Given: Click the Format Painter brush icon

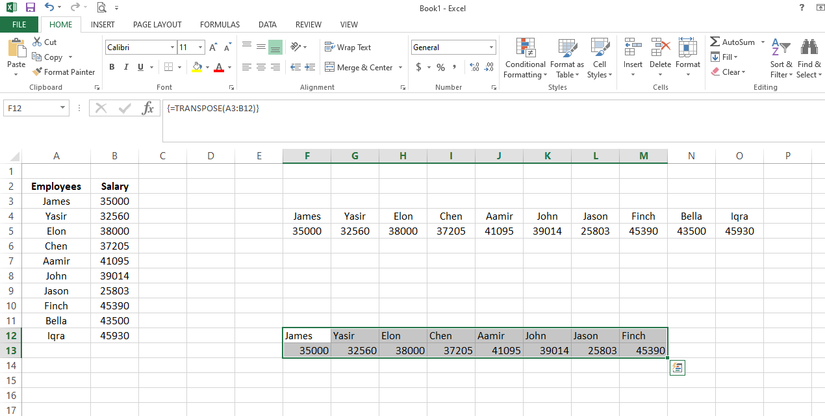Looking at the screenshot, I should [37, 72].
